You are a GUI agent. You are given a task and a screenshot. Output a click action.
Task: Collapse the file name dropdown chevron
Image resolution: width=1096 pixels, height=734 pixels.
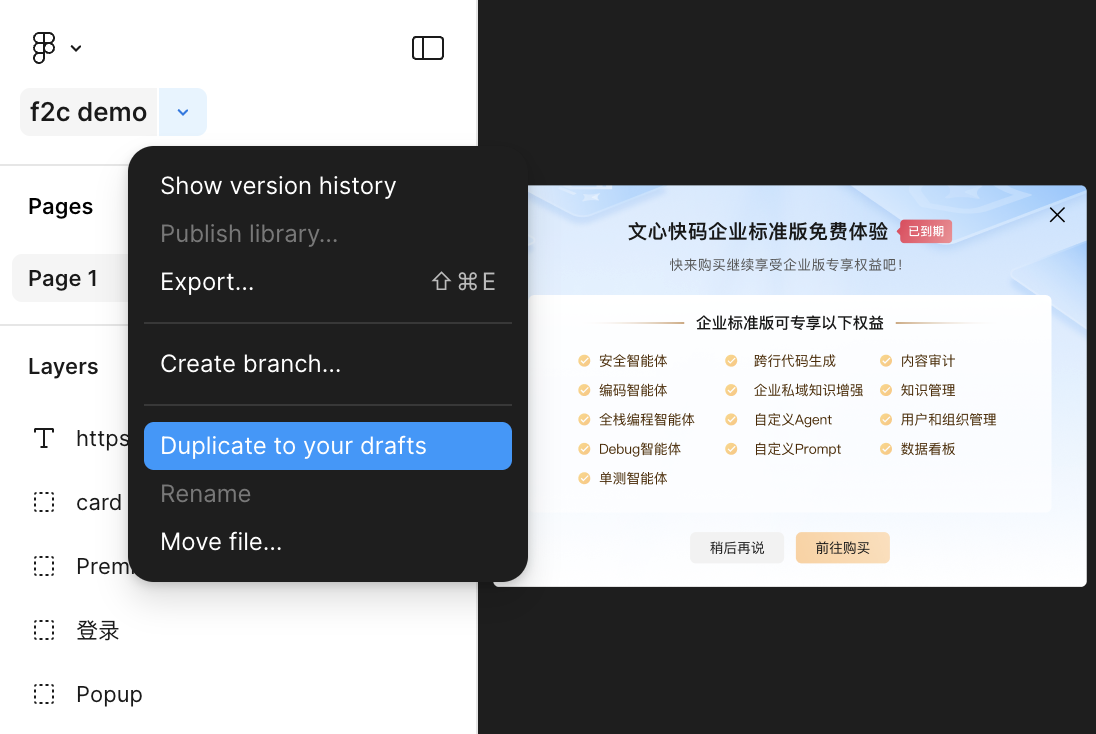pos(182,112)
